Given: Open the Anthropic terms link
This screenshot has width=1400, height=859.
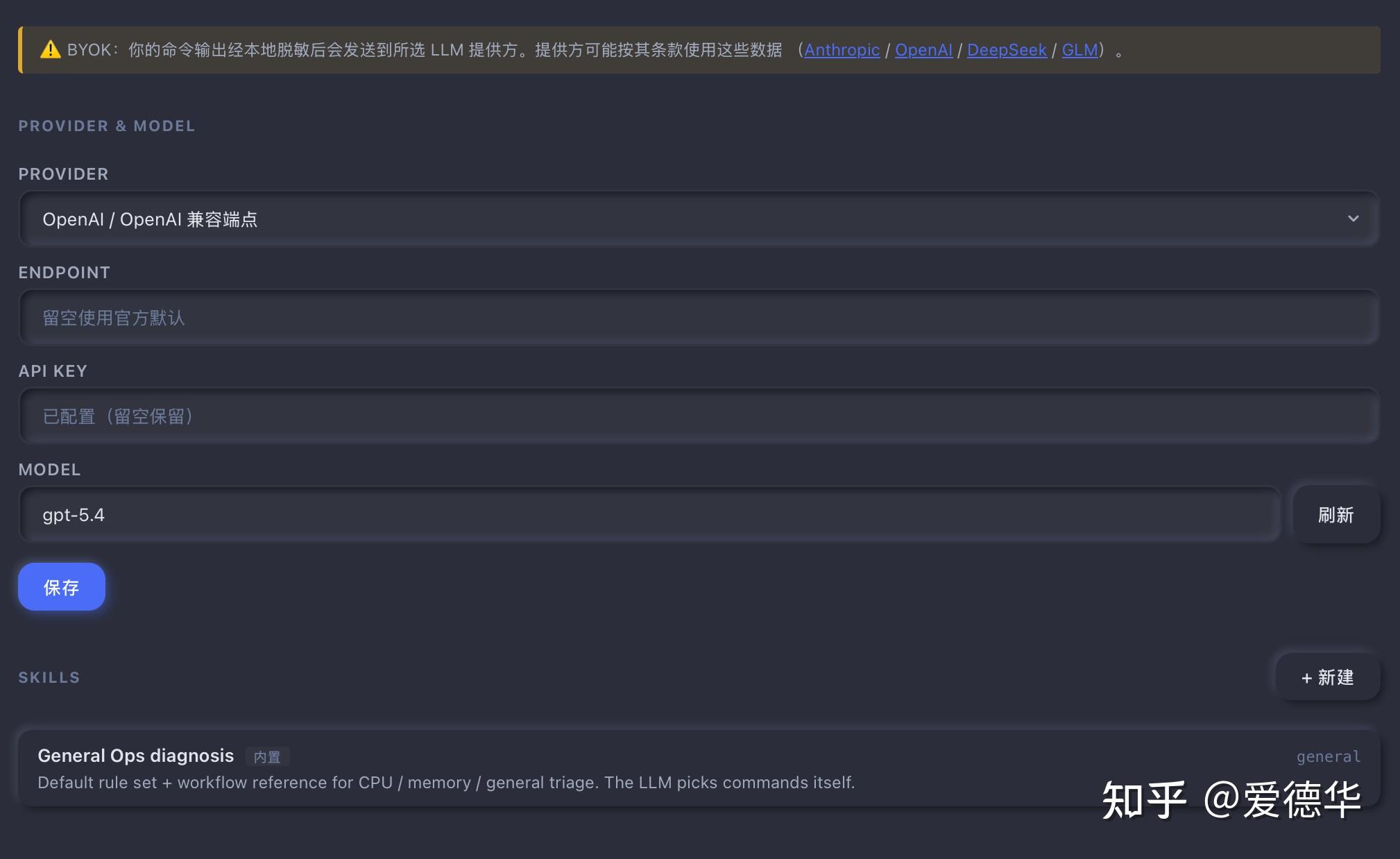Looking at the screenshot, I should click(x=842, y=50).
